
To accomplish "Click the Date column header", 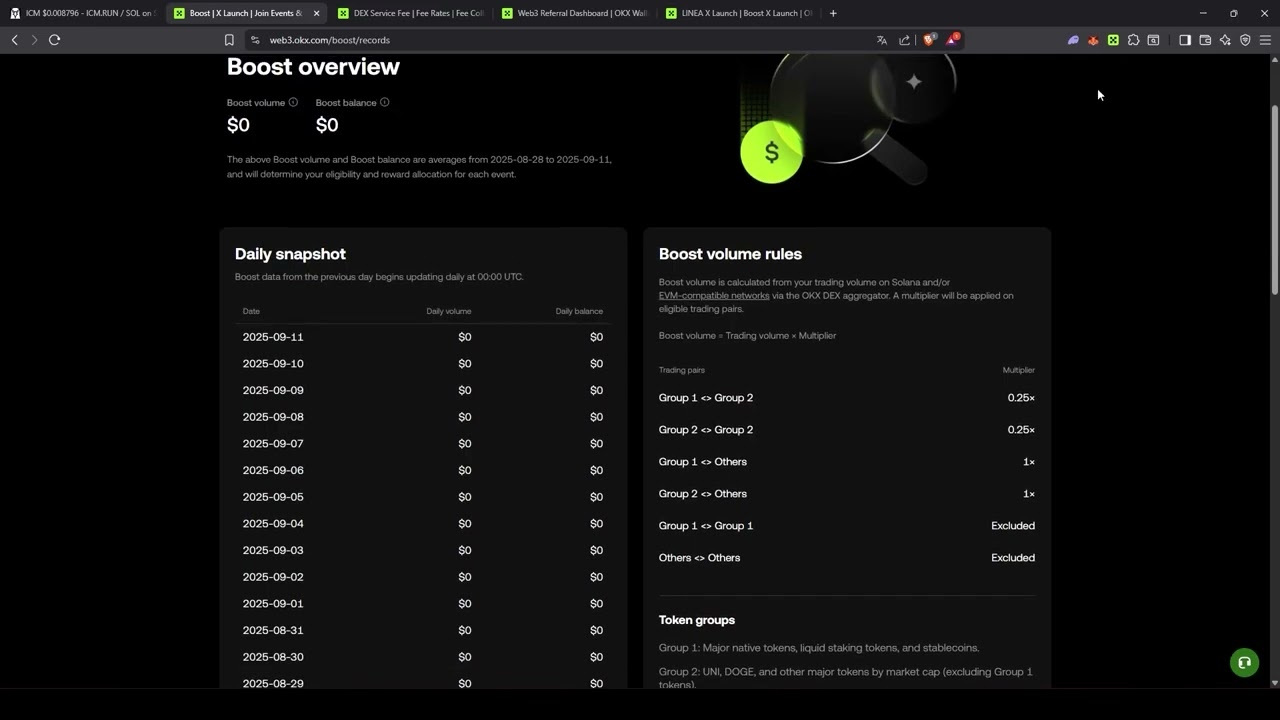I will 251,311.
